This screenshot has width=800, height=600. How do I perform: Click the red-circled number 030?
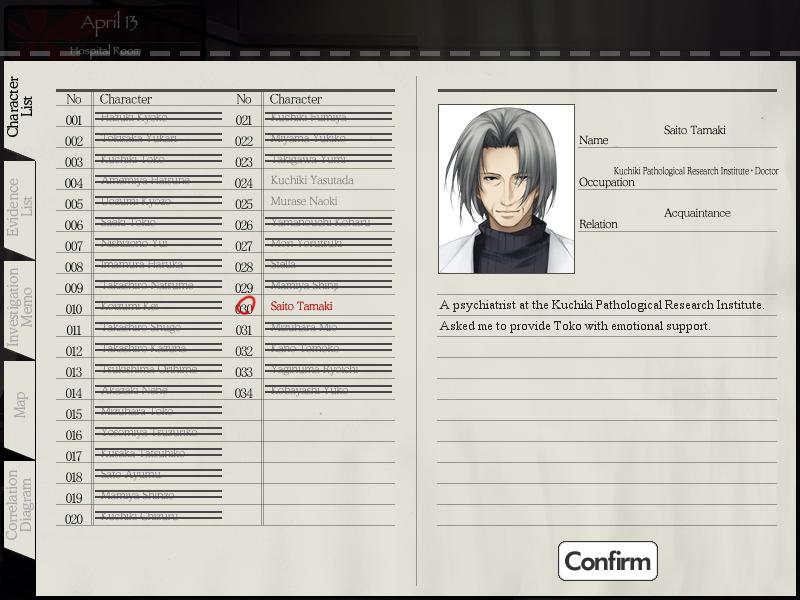(244, 306)
